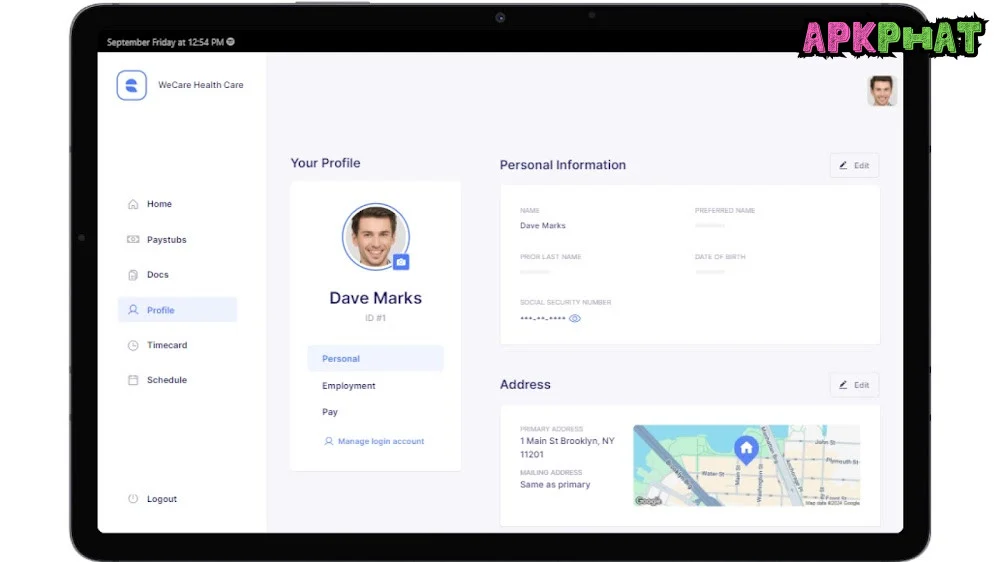The width and height of the screenshot is (1000, 562).
Task: Open the Docs section icon
Action: [133, 275]
